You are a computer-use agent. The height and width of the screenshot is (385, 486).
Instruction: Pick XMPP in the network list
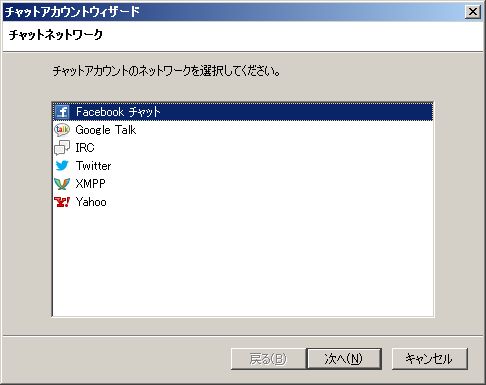coord(90,184)
